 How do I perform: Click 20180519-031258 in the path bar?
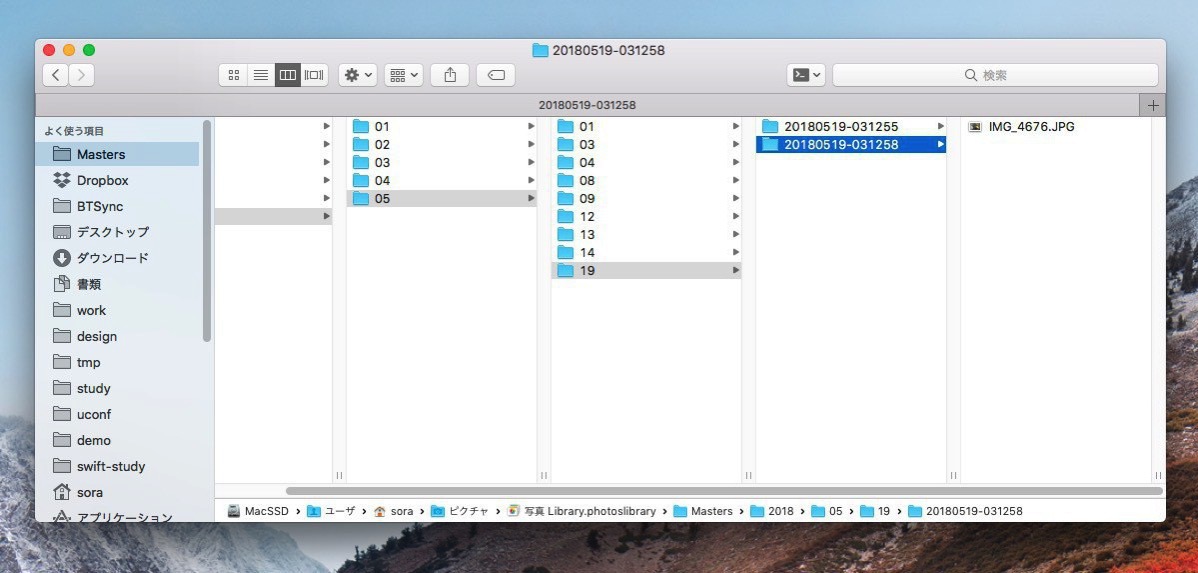point(965,511)
